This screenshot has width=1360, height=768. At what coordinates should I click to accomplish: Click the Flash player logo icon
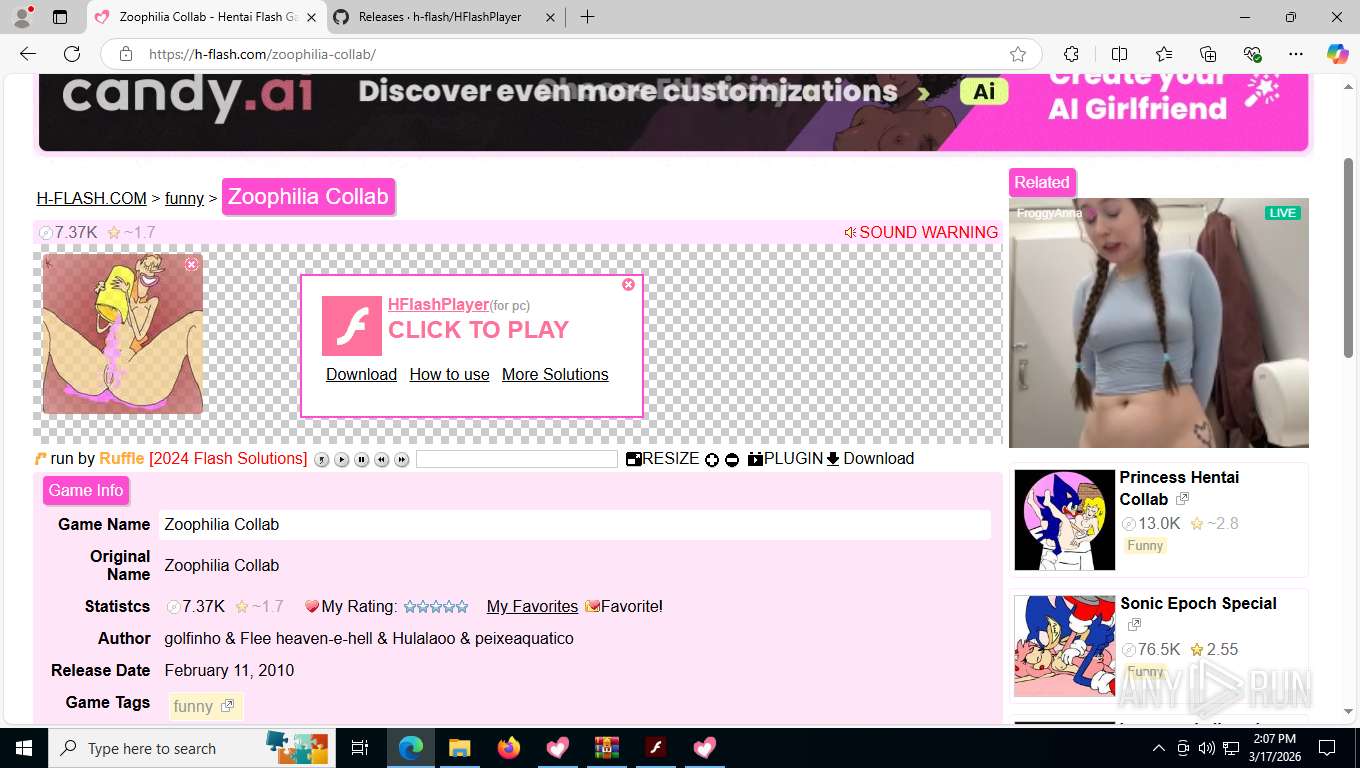(x=351, y=325)
